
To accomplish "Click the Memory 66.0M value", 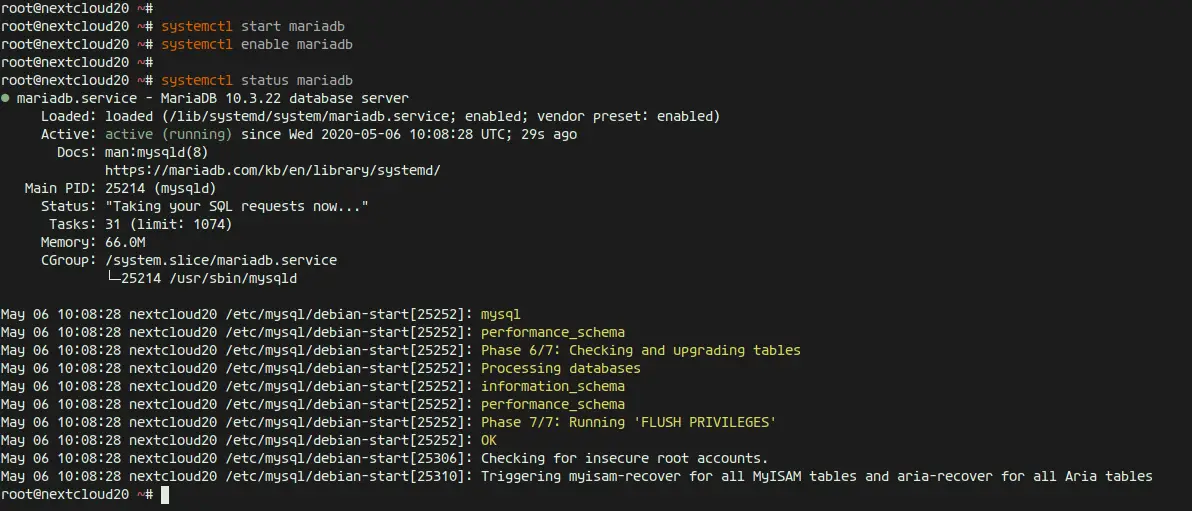I will tap(125, 243).
